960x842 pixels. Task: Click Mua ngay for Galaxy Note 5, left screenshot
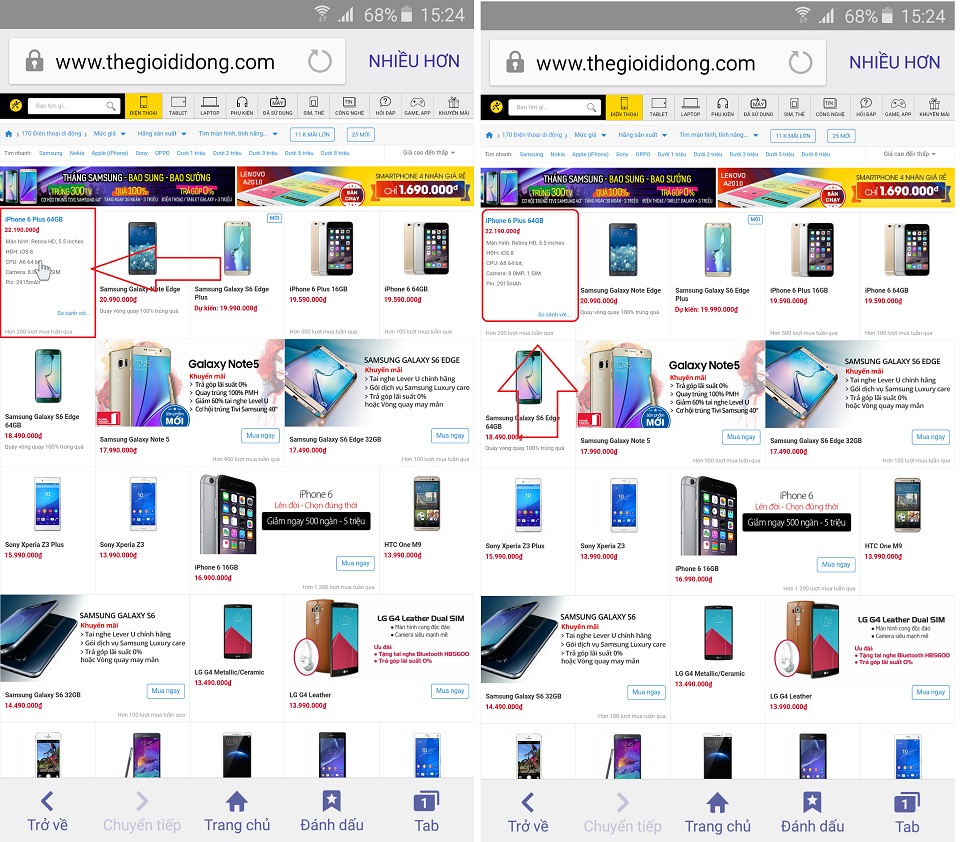click(260, 435)
